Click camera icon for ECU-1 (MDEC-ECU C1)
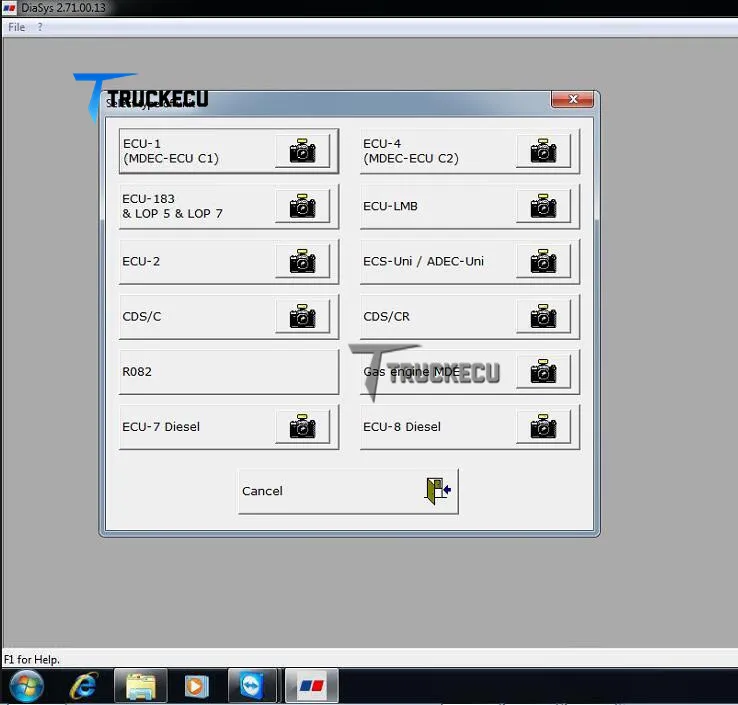Viewport: 738px width, 705px height. 303,151
